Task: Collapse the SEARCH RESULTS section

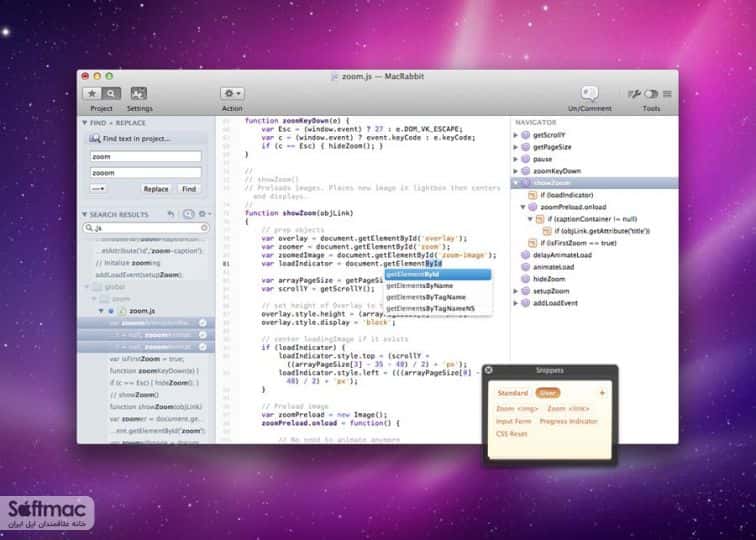Action: click(x=85, y=214)
